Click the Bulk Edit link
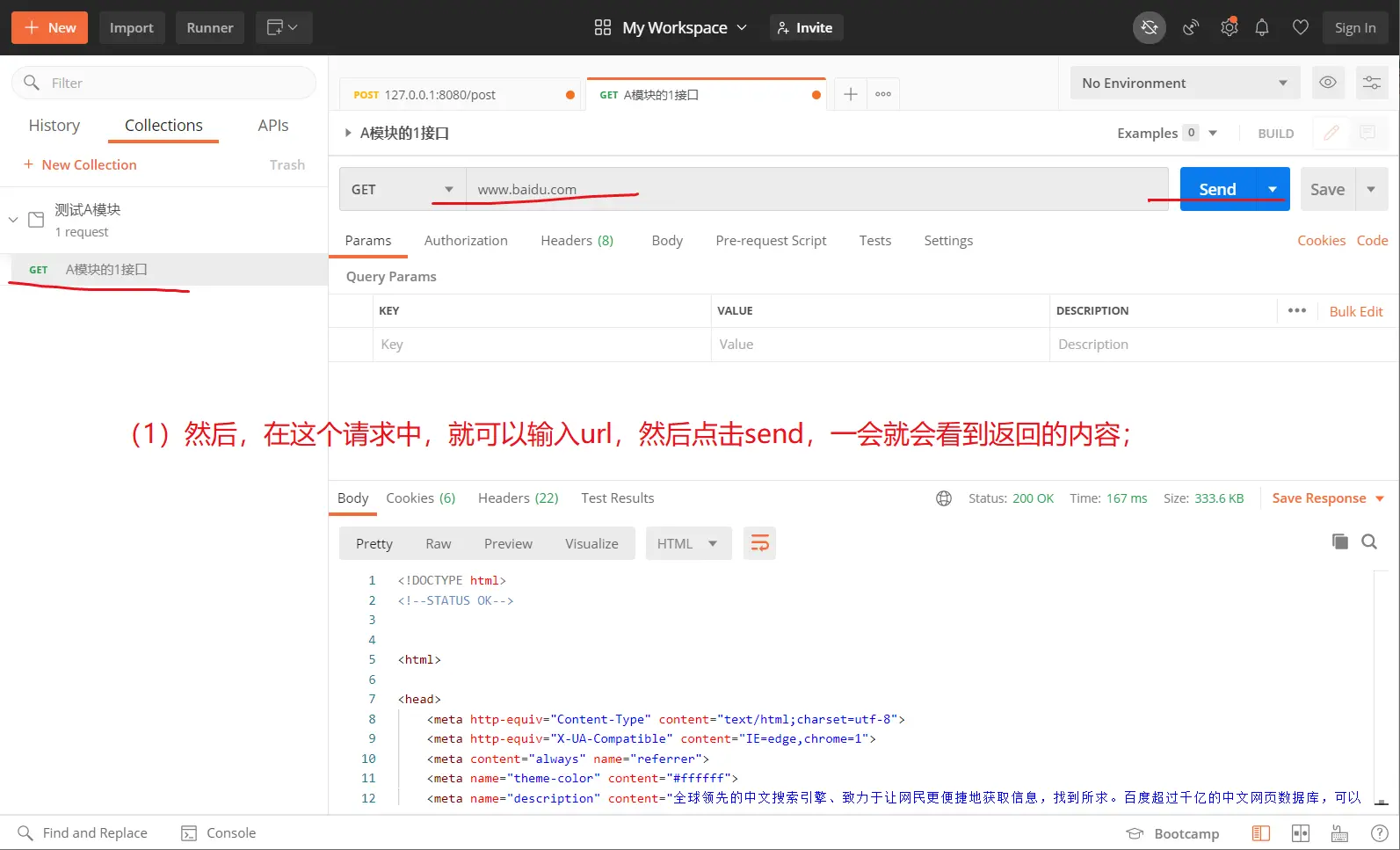1400x850 pixels. (1355, 311)
